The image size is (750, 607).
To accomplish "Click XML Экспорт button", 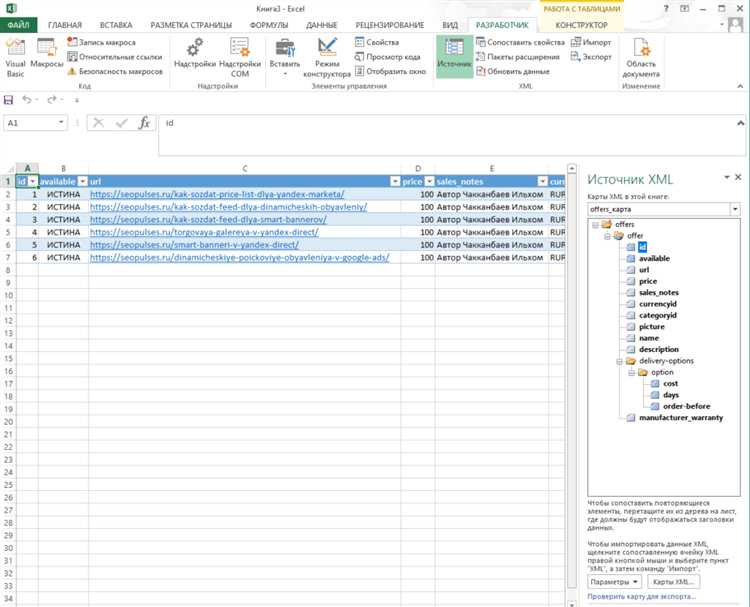I will (x=591, y=56).
